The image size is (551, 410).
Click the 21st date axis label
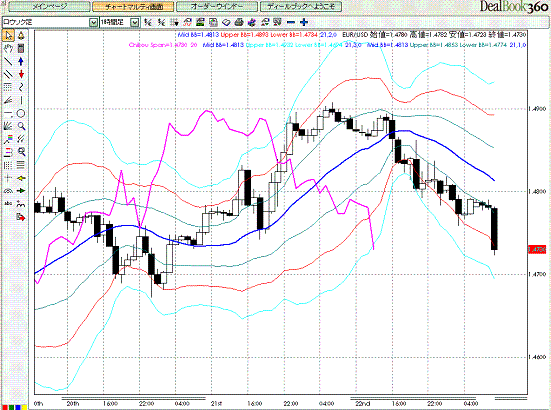click(x=217, y=403)
